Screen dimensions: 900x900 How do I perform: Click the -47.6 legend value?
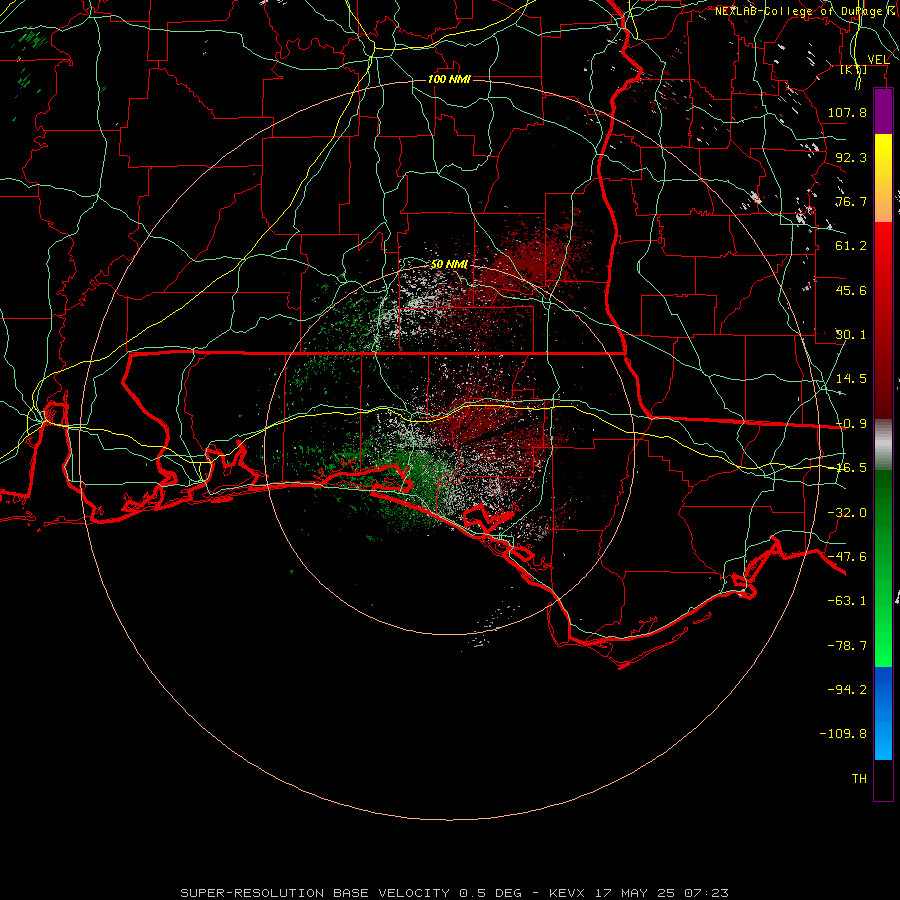pyautogui.click(x=847, y=557)
